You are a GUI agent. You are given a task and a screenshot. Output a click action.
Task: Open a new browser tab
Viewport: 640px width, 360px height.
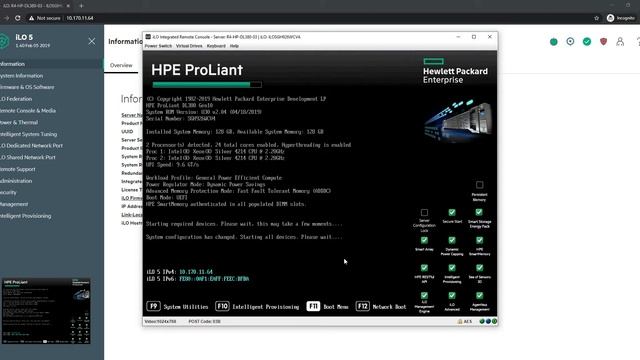81,6
